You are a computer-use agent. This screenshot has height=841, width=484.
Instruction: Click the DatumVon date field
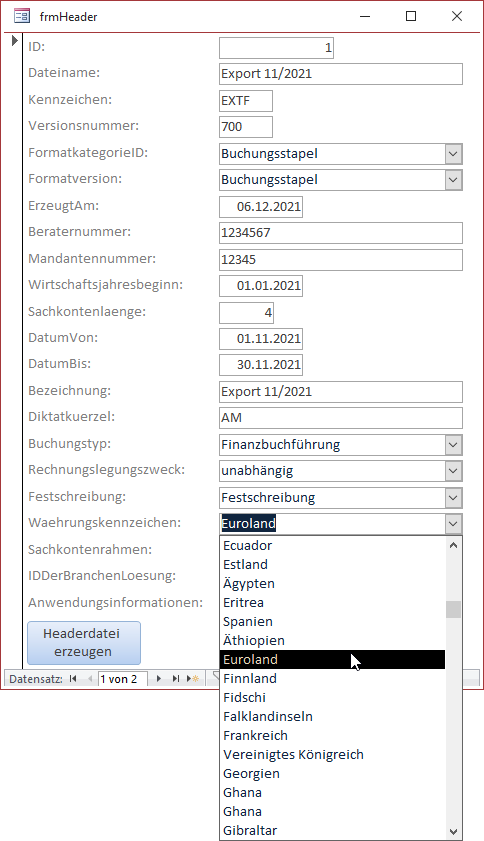261,339
